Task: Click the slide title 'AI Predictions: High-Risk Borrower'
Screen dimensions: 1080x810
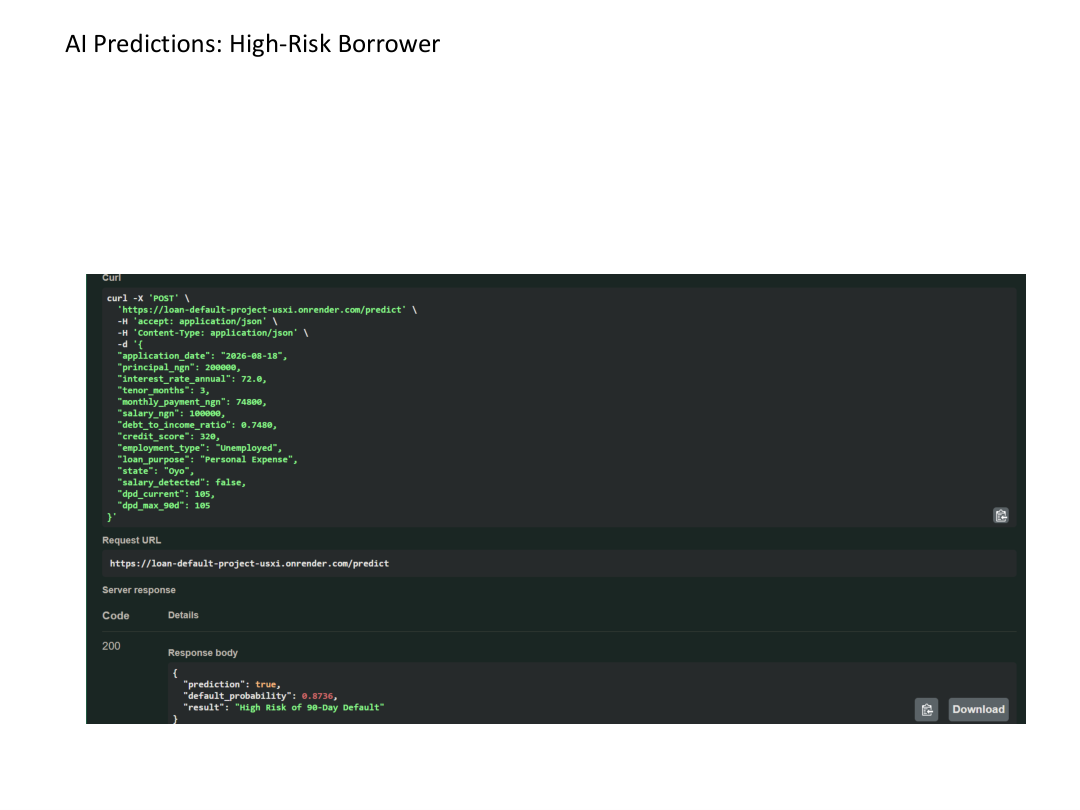Action: pyautogui.click(x=252, y=43)
